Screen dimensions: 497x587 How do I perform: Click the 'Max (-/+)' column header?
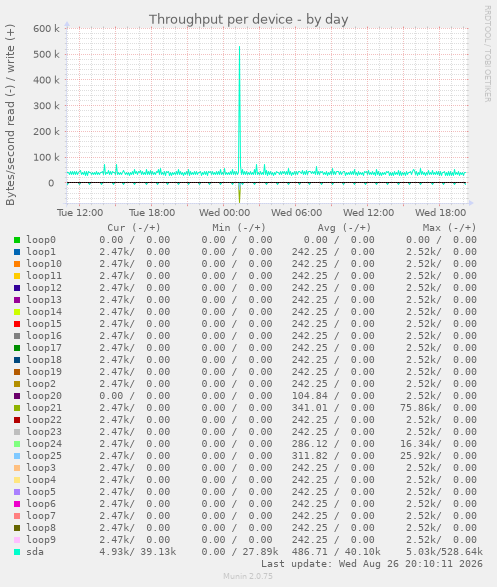pos(449,228)
